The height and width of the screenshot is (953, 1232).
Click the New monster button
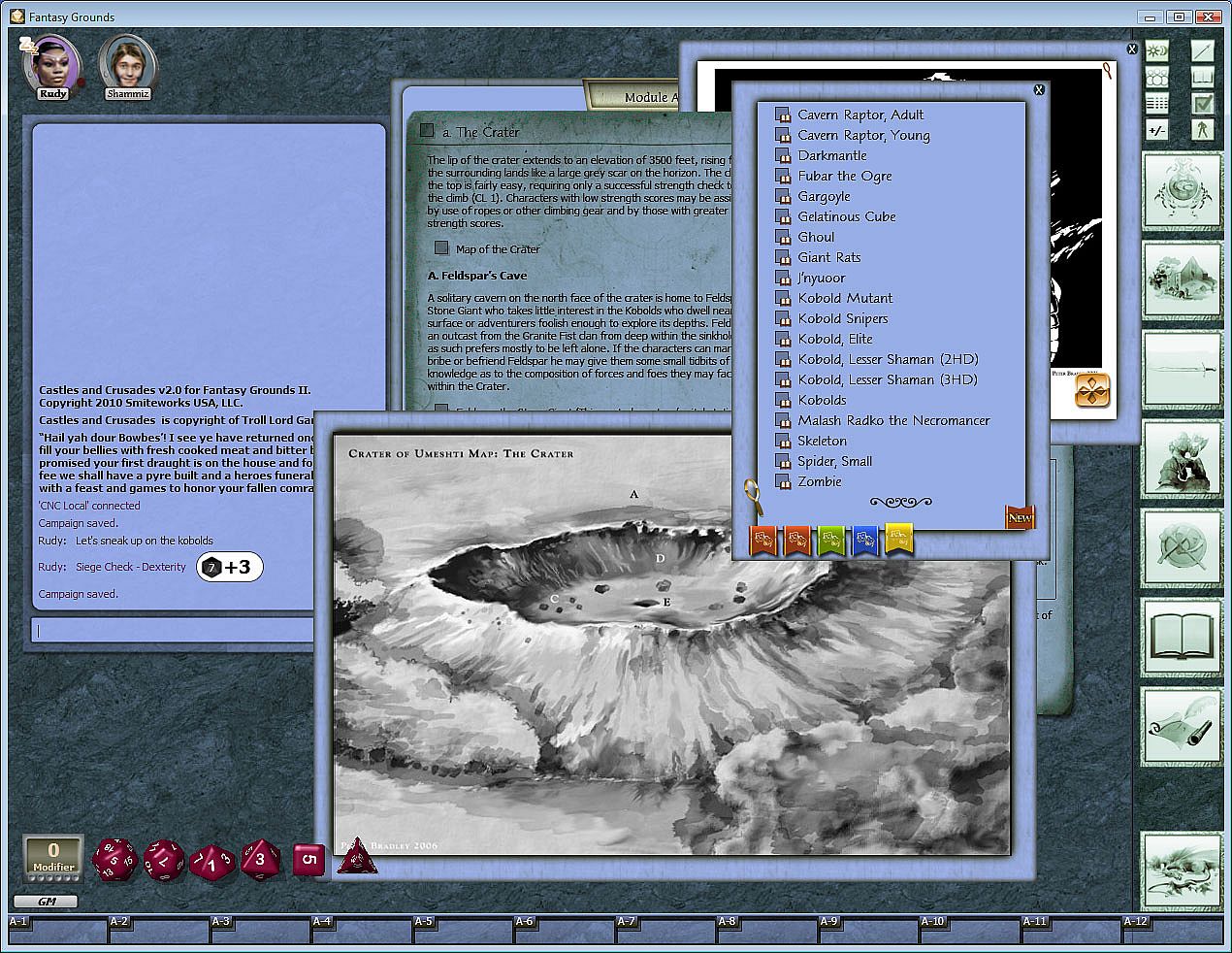pos(1020,517)
